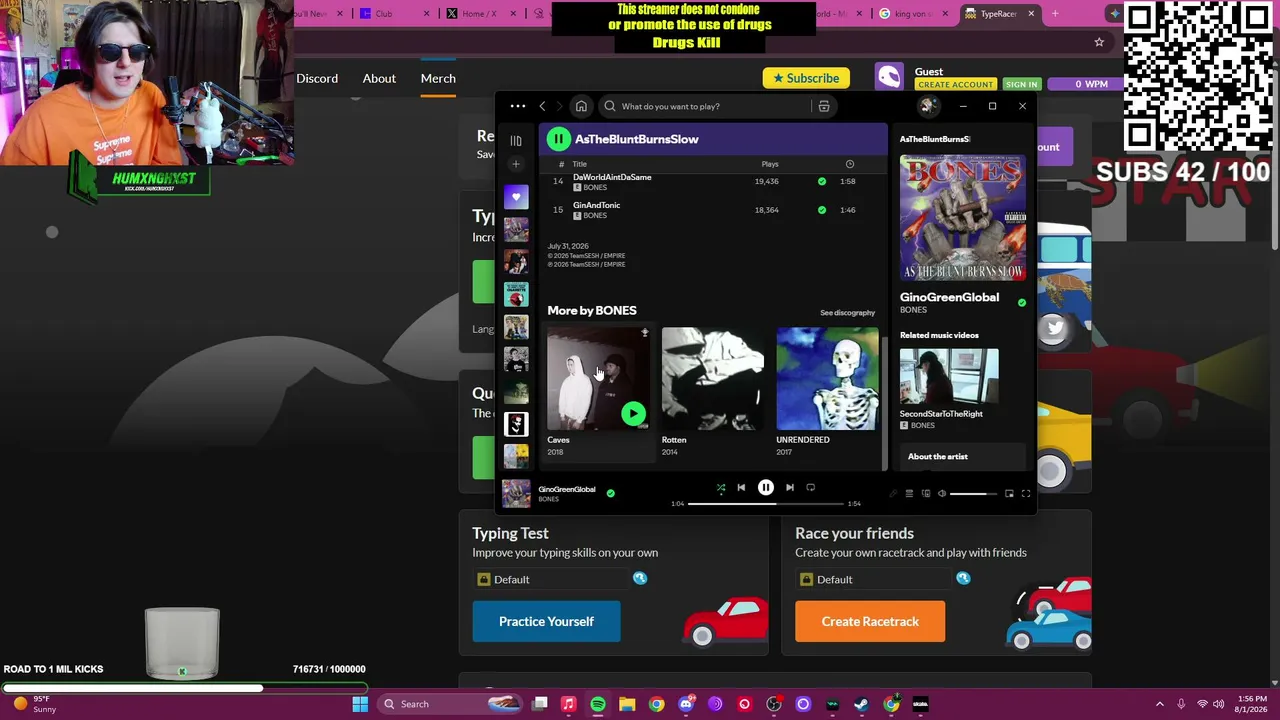This screenshot has height=720, width=1280.
Task: Click CREATE ACCOUNT on TypeRacer
Action: point(955,85)
